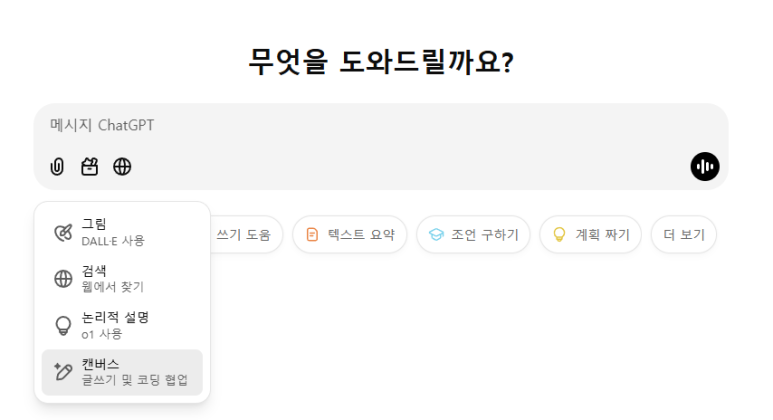The height and width of the screenshot is (420, 773).
Task: Focus the 메시지 ChatGPT input field
Action: (x=381, y=125)
